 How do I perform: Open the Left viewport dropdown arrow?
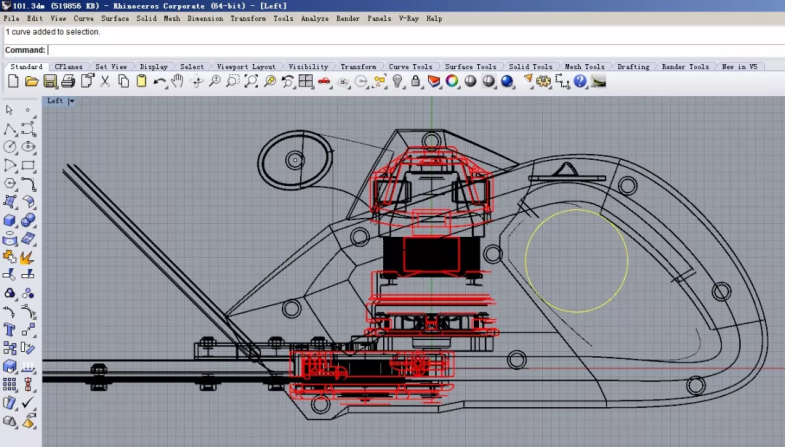(71, 101)
